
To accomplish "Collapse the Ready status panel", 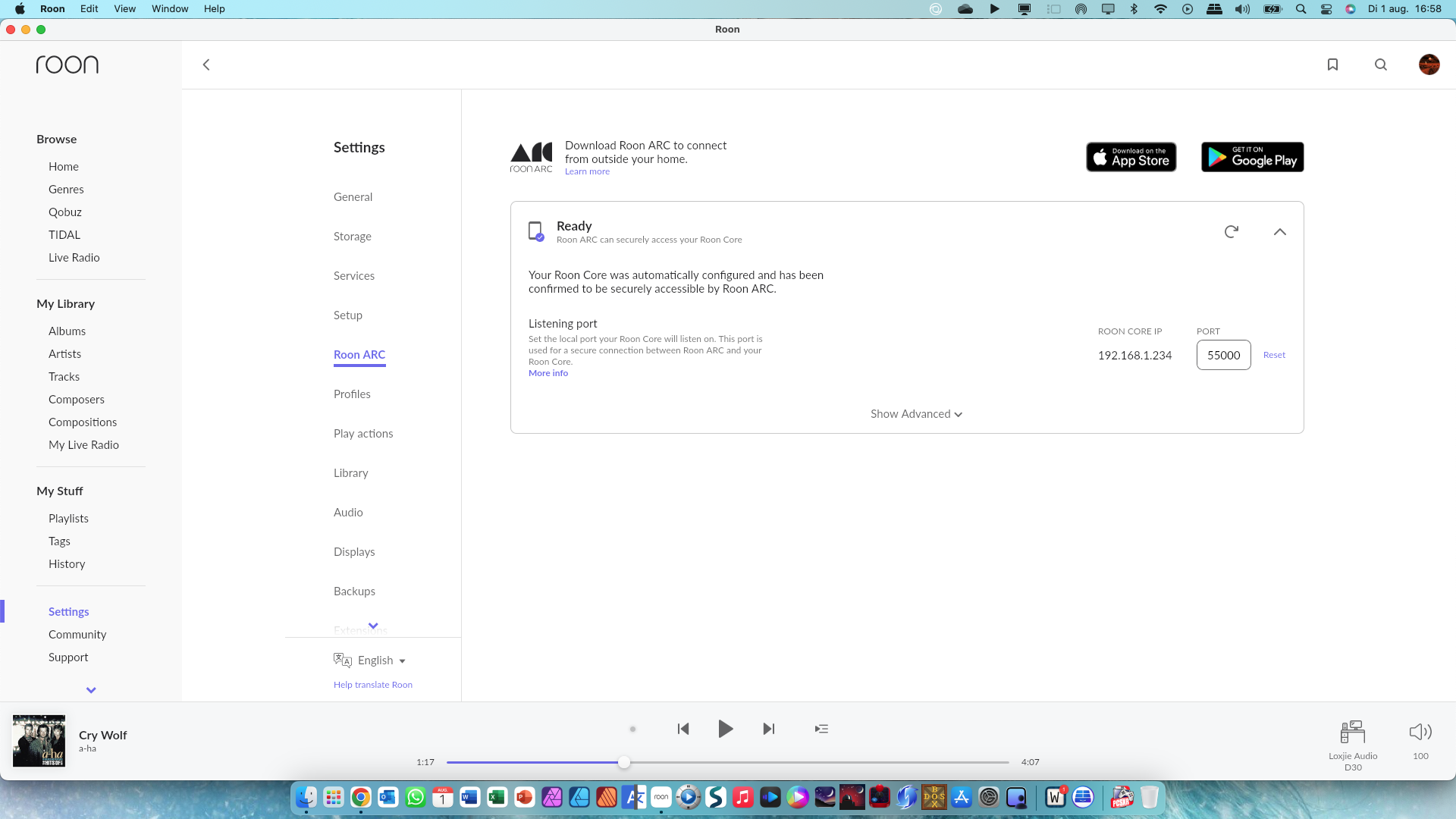I will (1280, 231).
